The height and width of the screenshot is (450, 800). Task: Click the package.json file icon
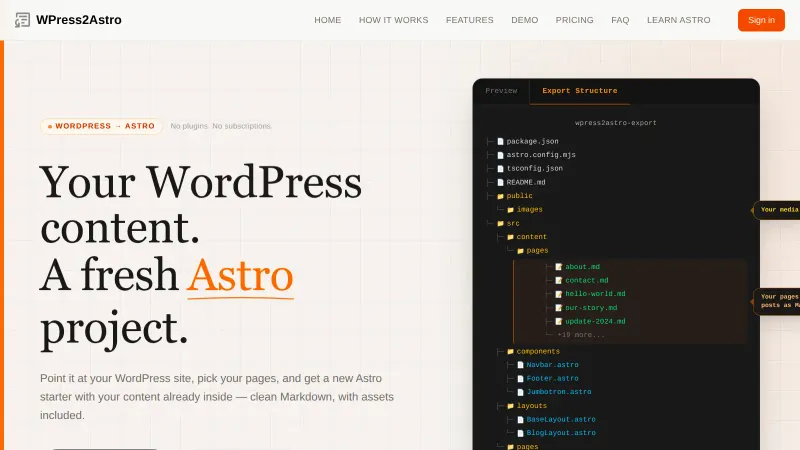coord(501,141)
